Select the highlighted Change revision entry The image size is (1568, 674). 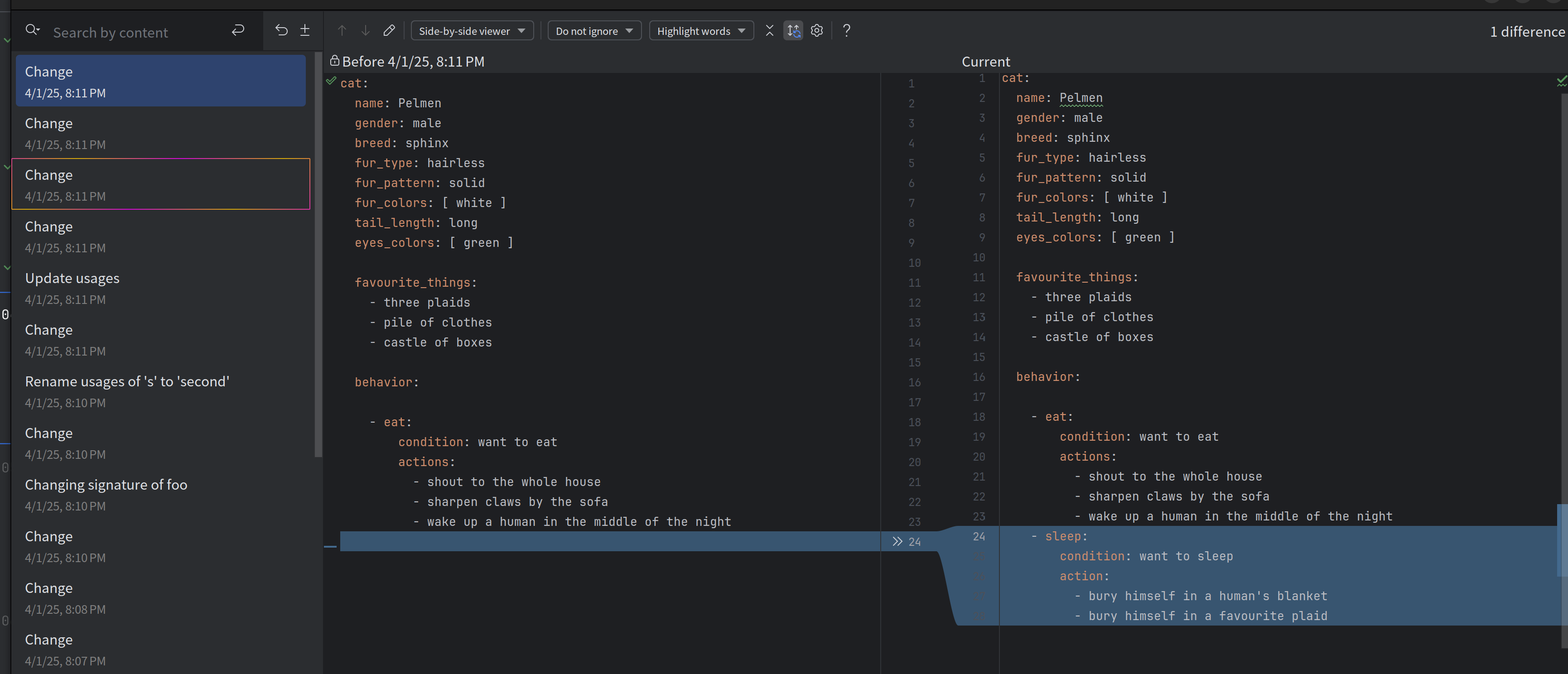(x=161, y=81)
